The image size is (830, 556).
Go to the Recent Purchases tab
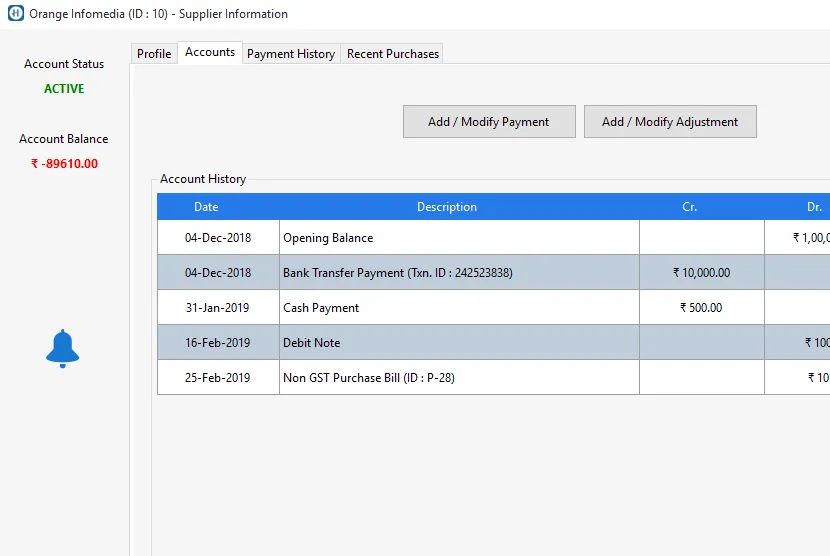pyautogui.click(x=392, y=54)
